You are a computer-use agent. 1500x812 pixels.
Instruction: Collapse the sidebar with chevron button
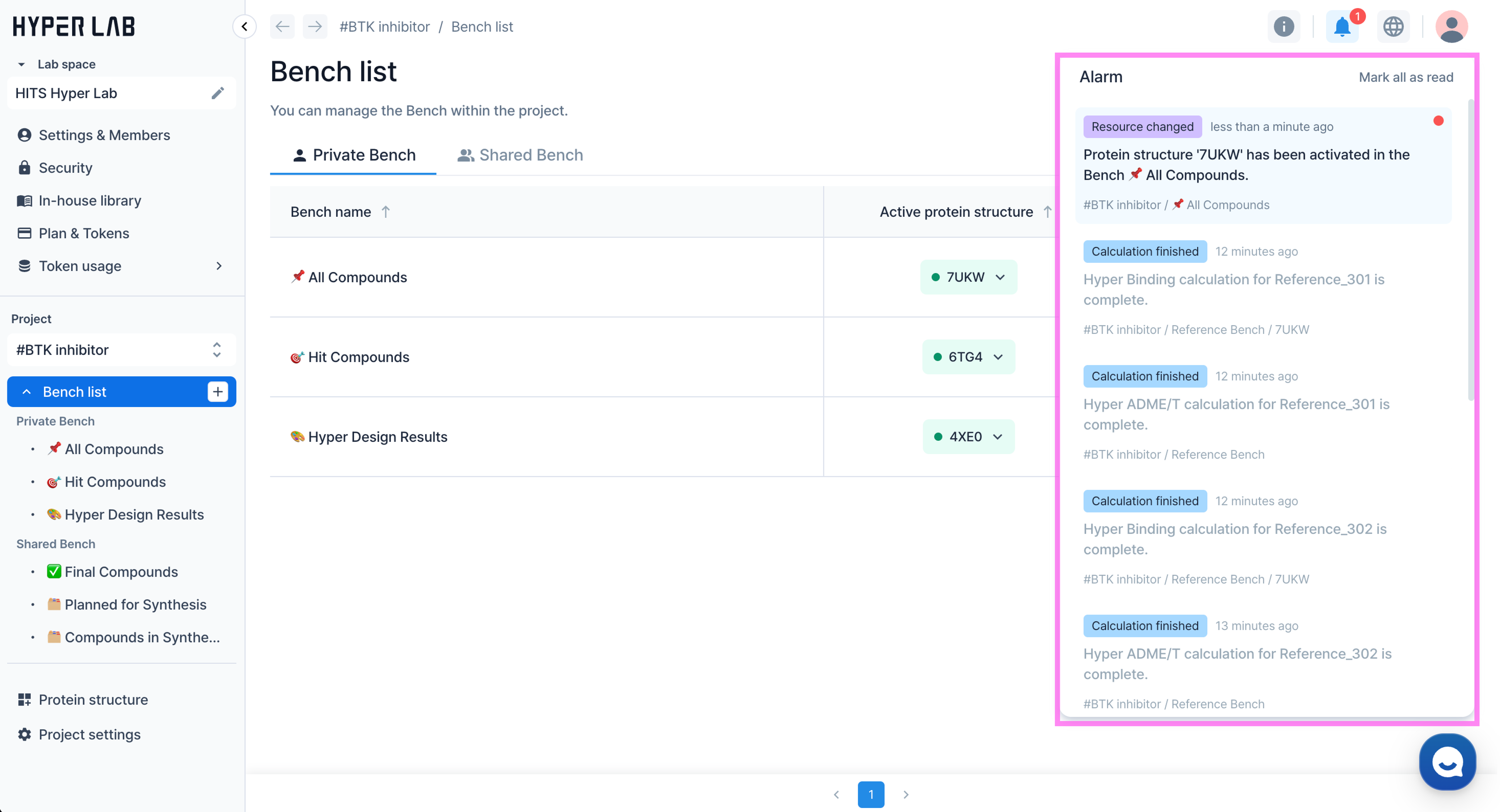[245, 27]
